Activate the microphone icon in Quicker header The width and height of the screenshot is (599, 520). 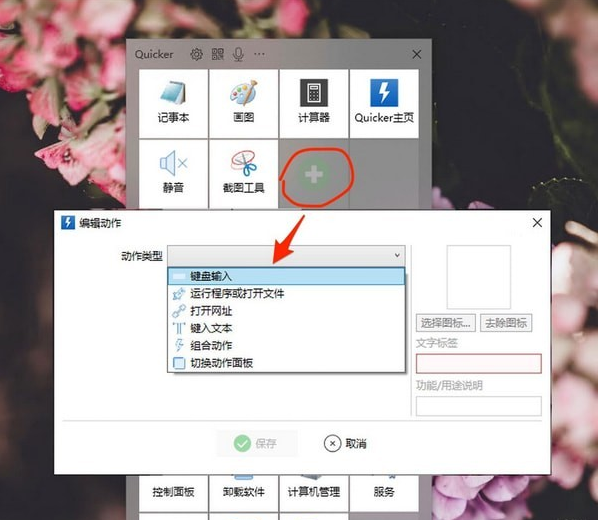click(238, 54)
